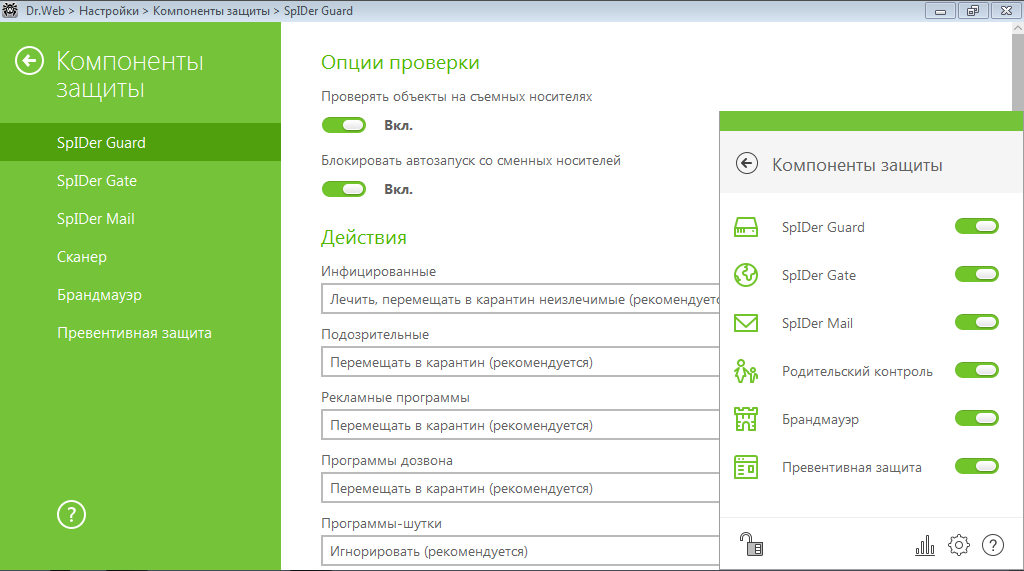1024x571 pixels.
Task: Click the Dr.Web spider icon in title bar
Action: point(10,10)
